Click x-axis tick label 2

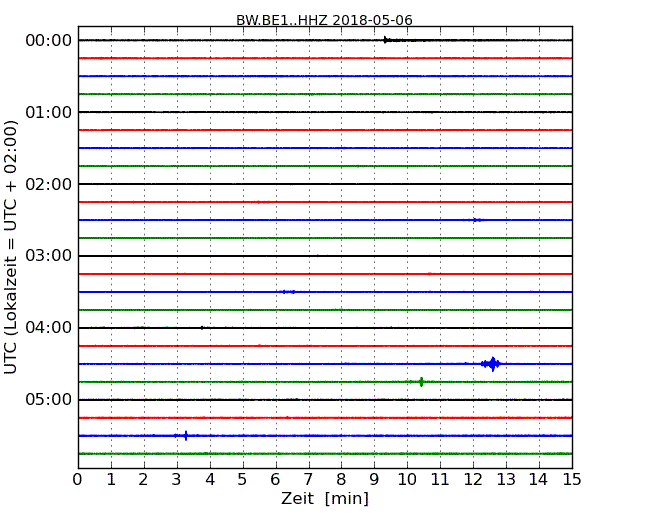click(x=143, y=480)
